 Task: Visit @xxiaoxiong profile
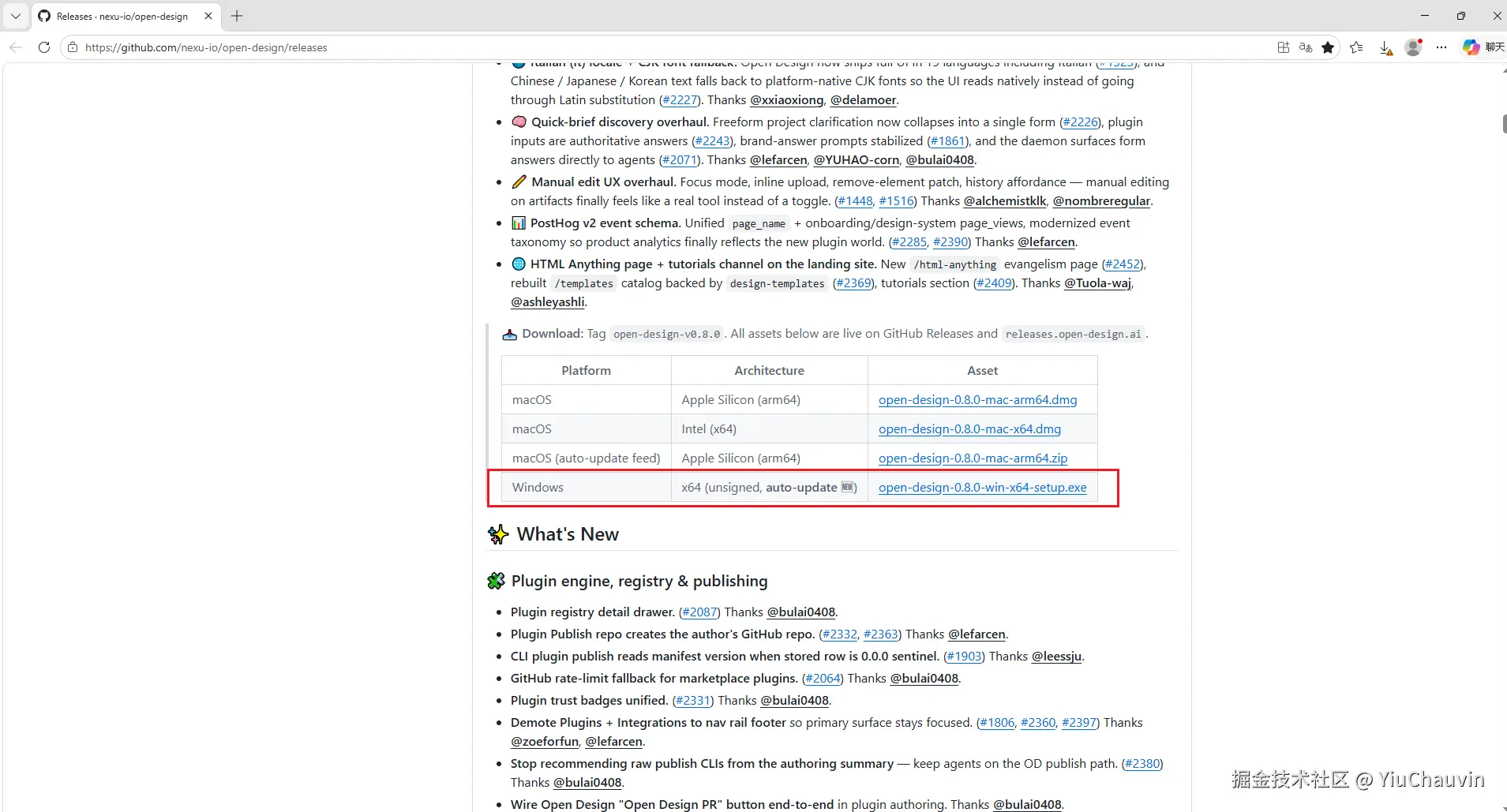point(786,100)
